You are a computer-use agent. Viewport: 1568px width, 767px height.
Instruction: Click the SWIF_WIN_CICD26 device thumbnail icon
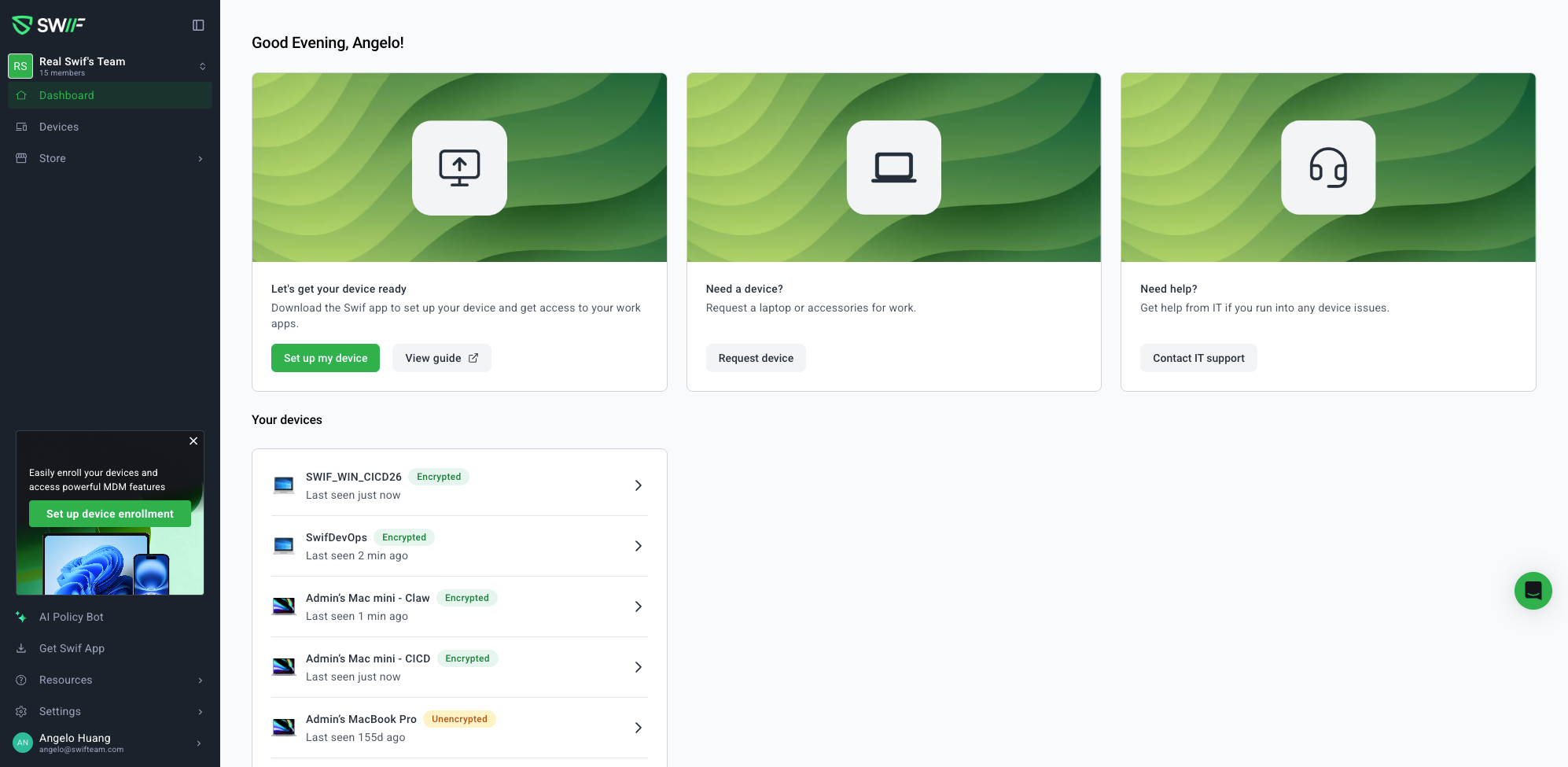284,485
